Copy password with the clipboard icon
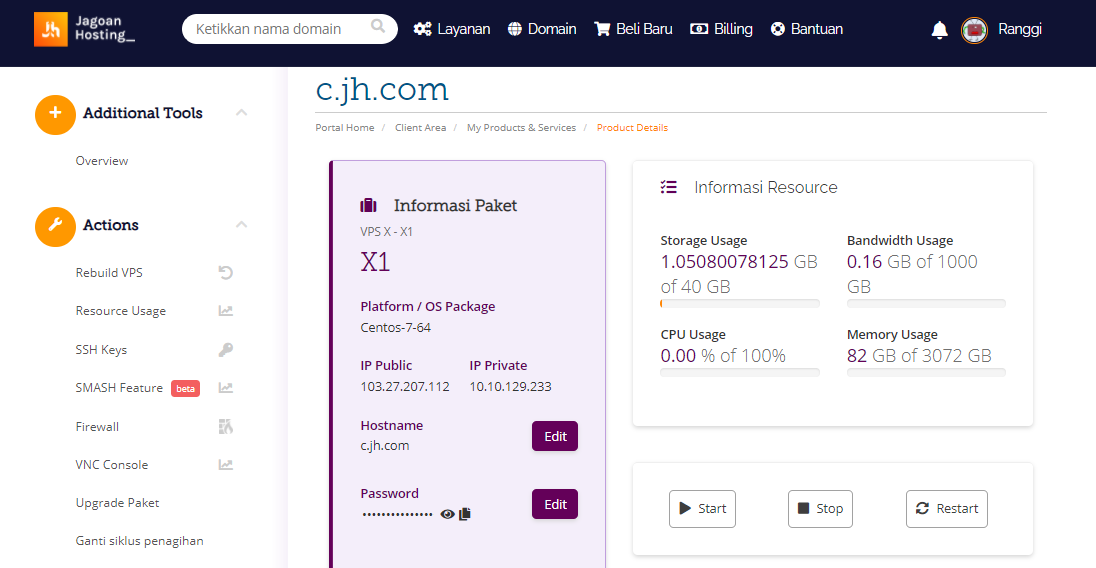The width and height of the screenshot is (1096, 568). 465,514
